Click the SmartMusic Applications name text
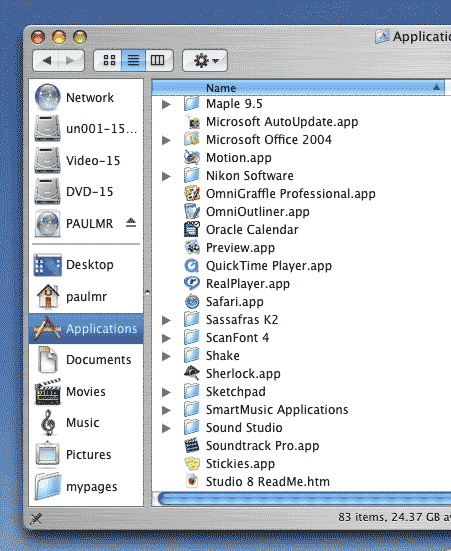 [x=277, y=410]
